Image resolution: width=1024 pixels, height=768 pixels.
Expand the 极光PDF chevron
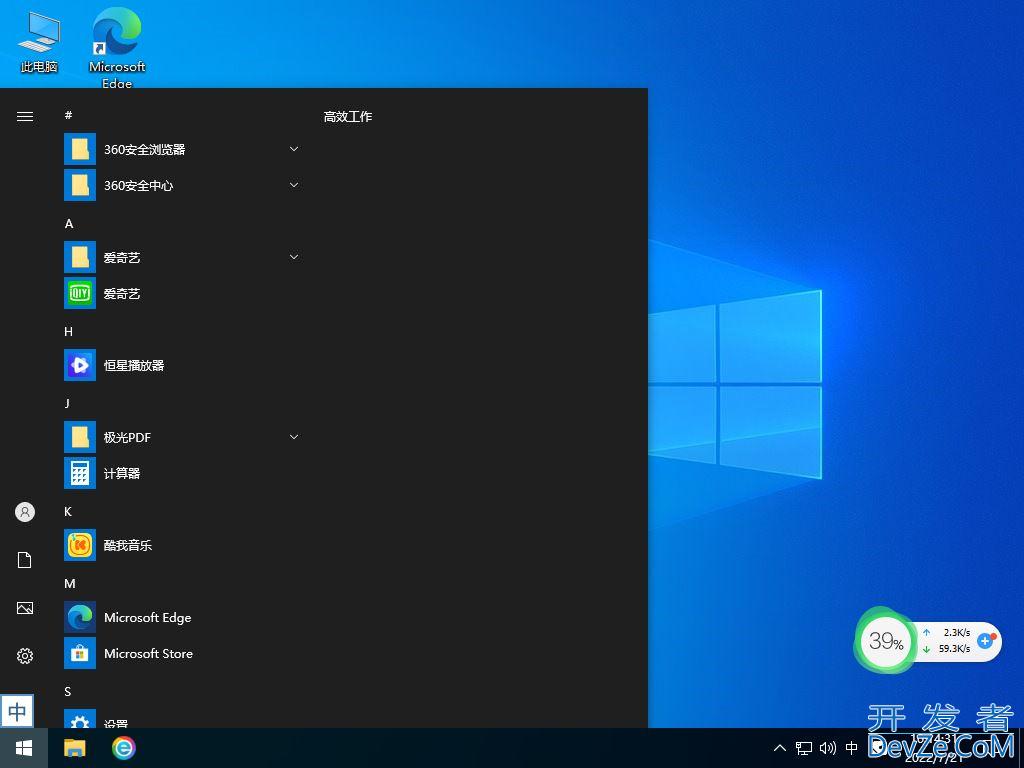pos(294,437)
